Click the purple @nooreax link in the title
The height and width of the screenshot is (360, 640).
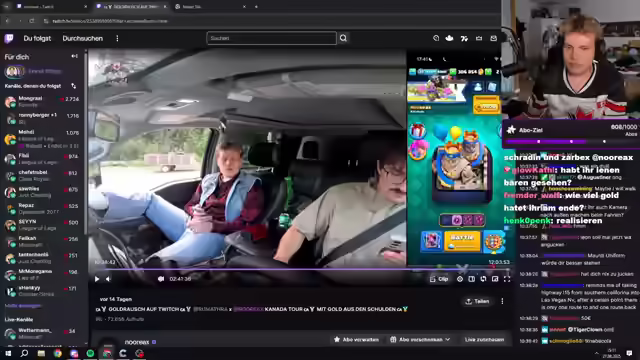(249, 309)
